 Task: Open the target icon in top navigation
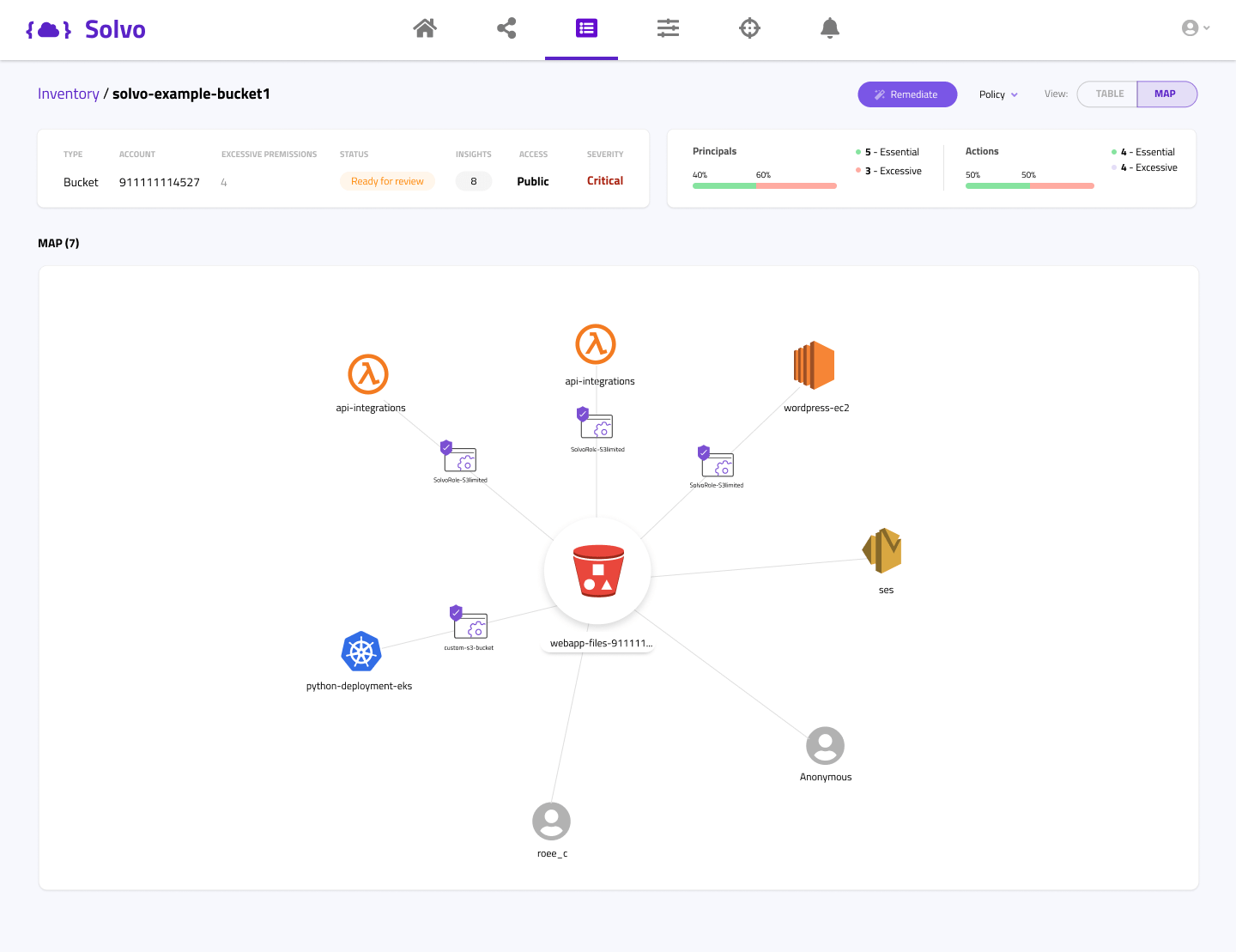click(749, 27)
